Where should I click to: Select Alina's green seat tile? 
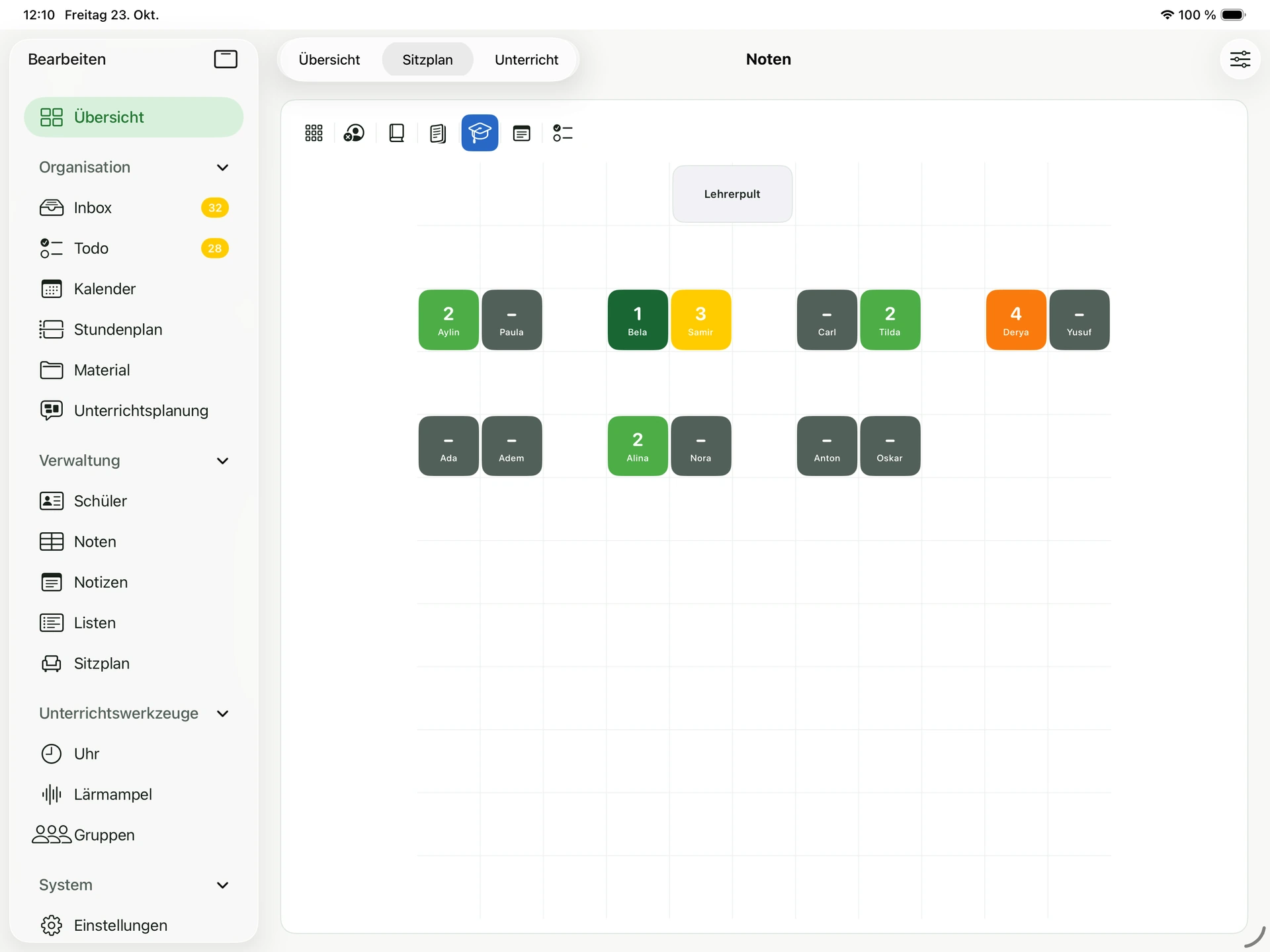click(x=638, y=446)
